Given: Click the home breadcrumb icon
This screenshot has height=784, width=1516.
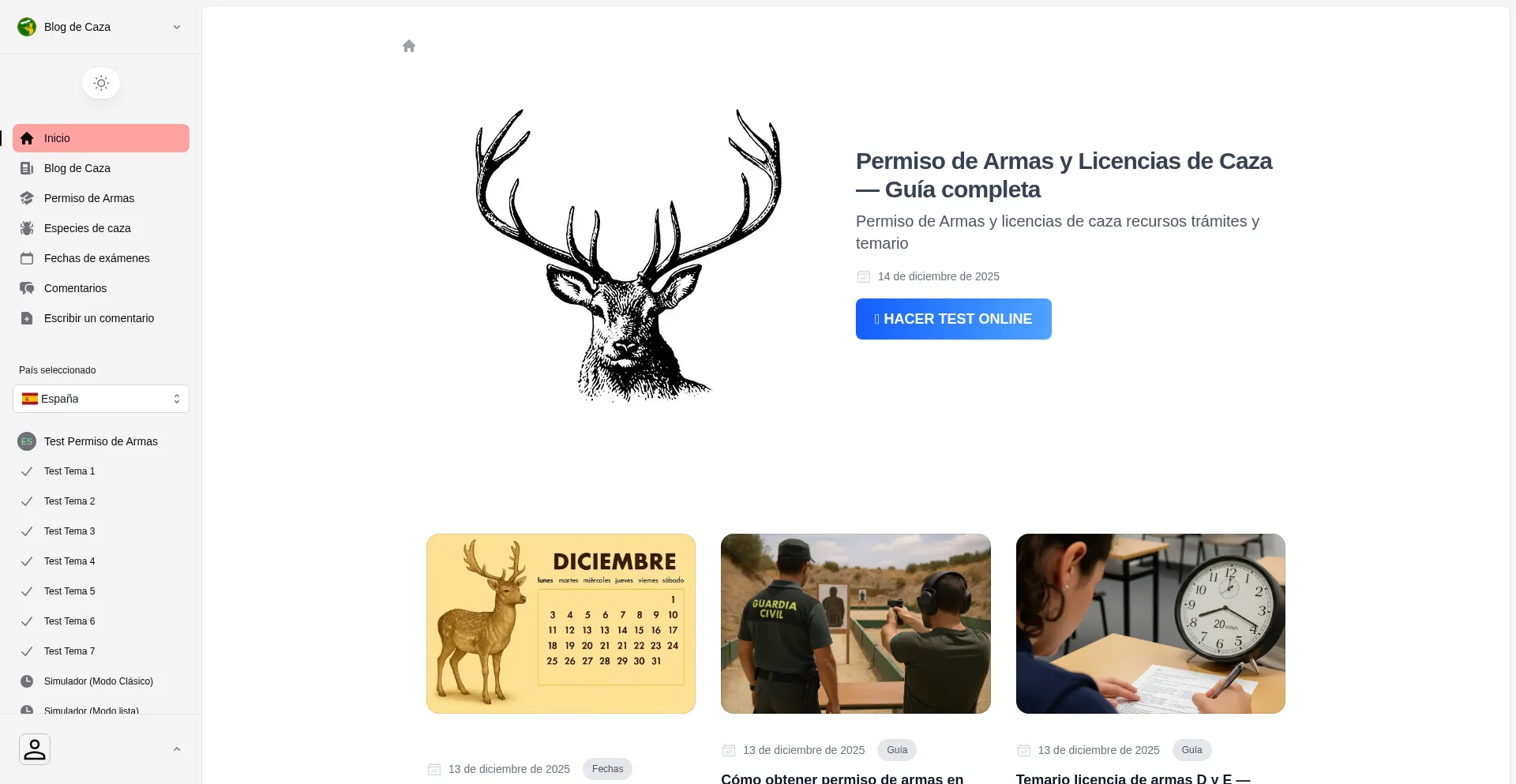Looking at the screenshot, I should pyautogui.click(x=409, y=46).
